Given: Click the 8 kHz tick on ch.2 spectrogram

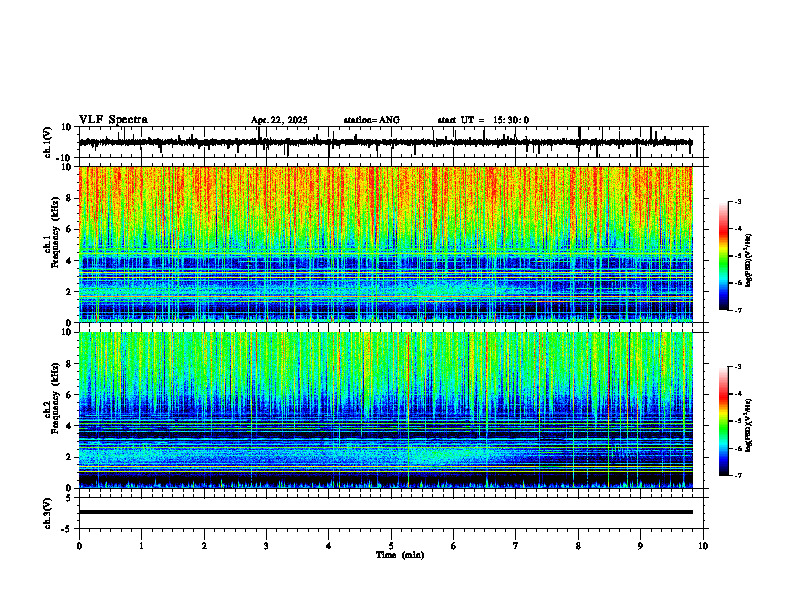Looking at the screenshot, I should click(x=70, y=364).
